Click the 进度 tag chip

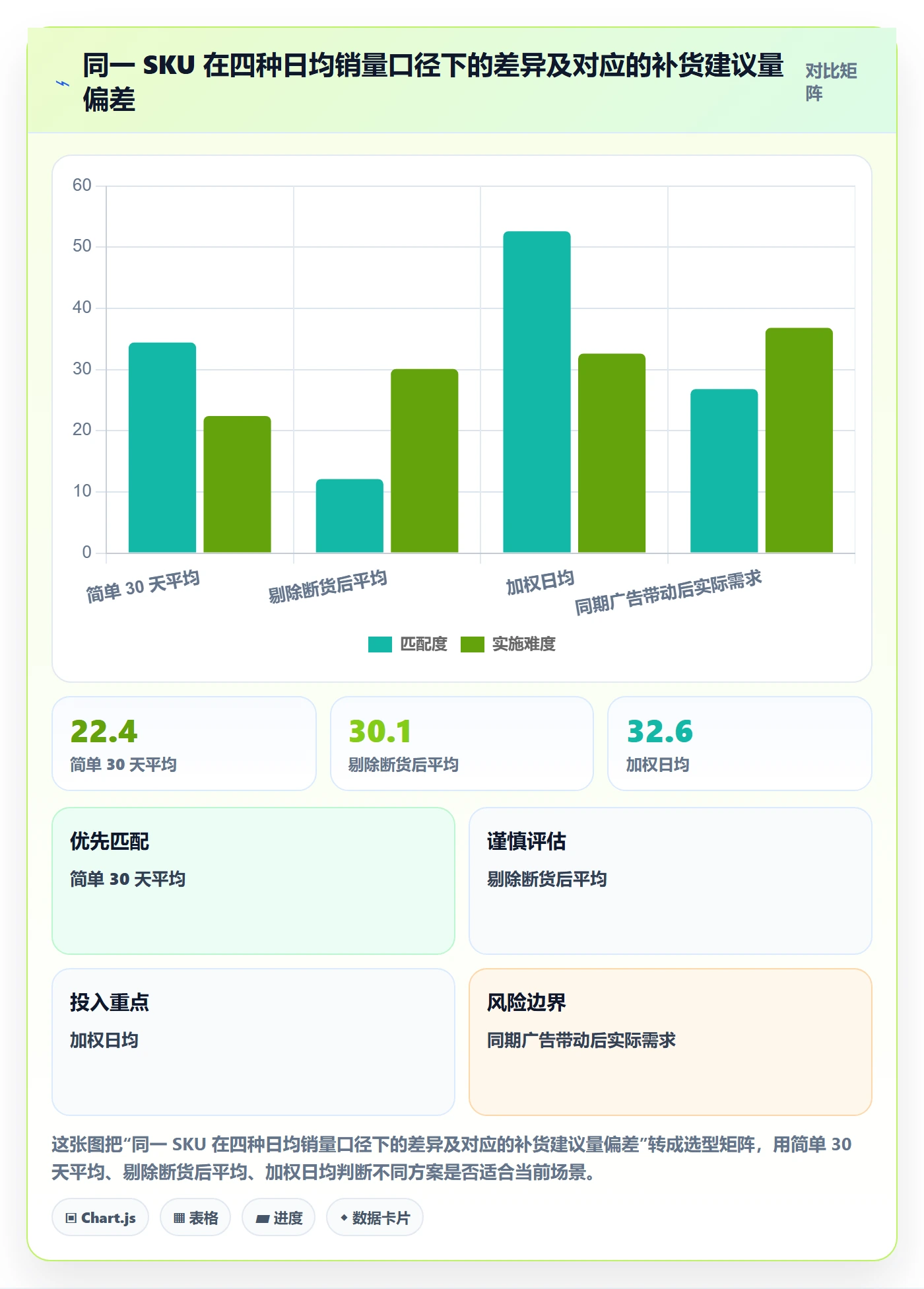(279, 1217)
